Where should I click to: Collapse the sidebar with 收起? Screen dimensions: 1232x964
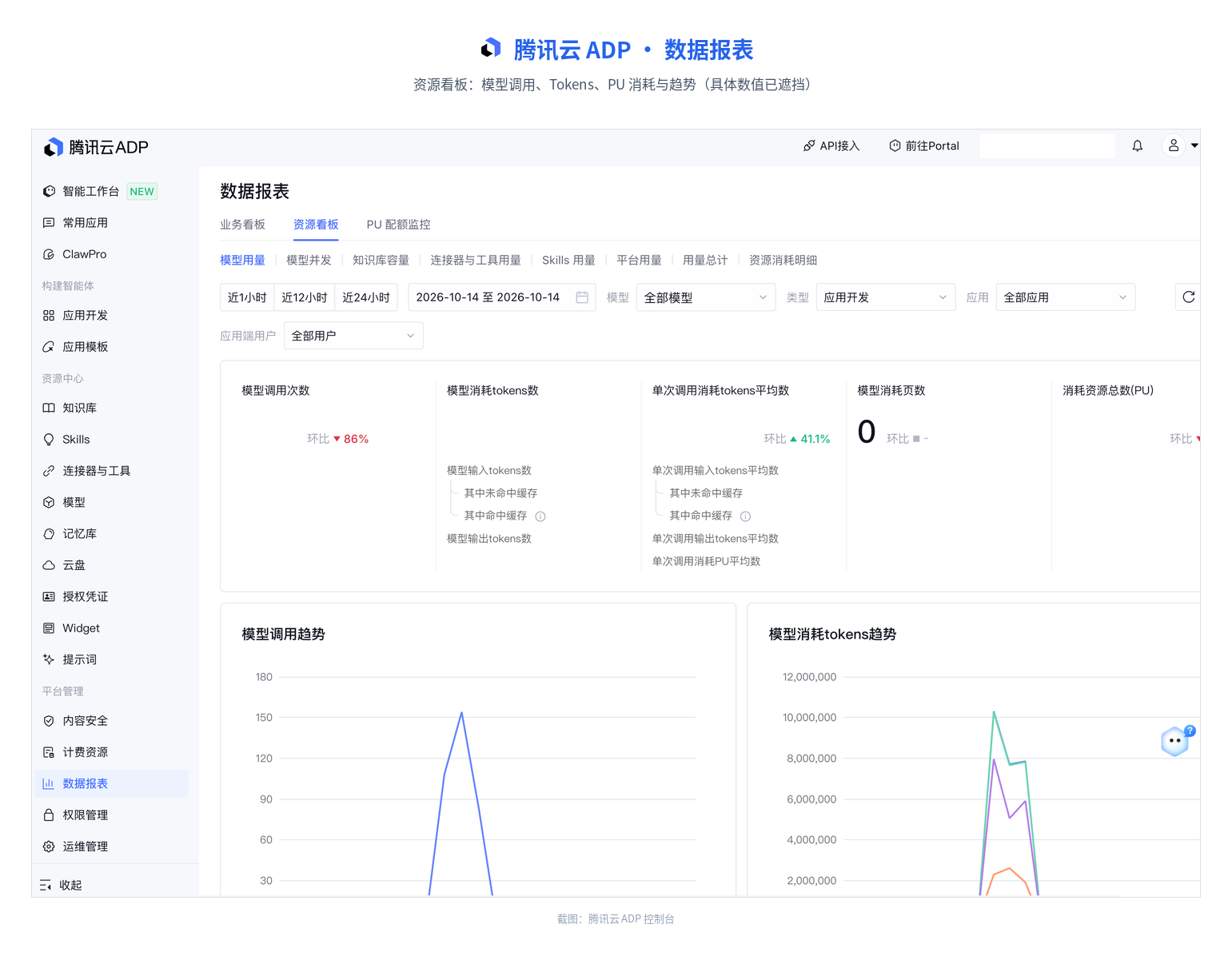click(61, 885)
